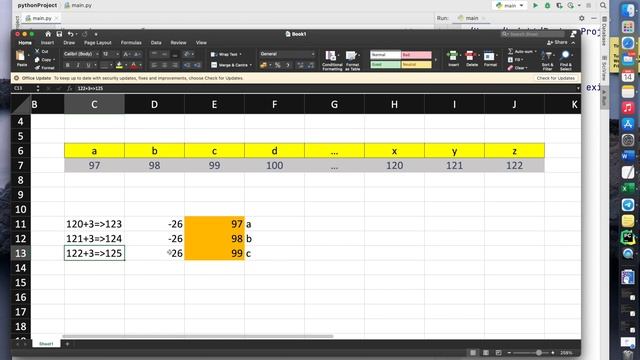Click Check for Updates button
Screen dimensions: 640x360
[x=556, y=78]
